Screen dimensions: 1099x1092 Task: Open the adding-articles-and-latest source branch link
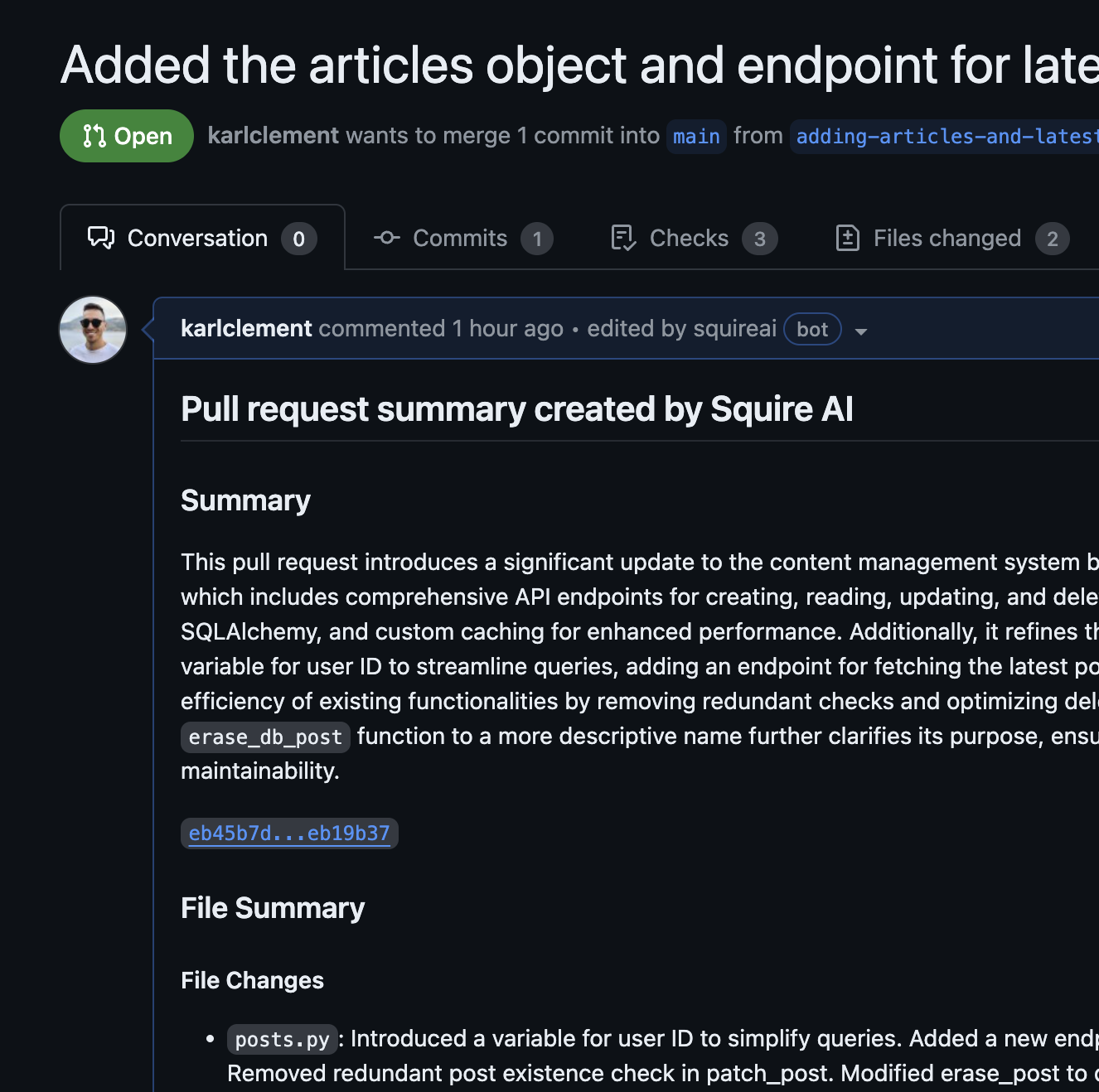(945, 136)
